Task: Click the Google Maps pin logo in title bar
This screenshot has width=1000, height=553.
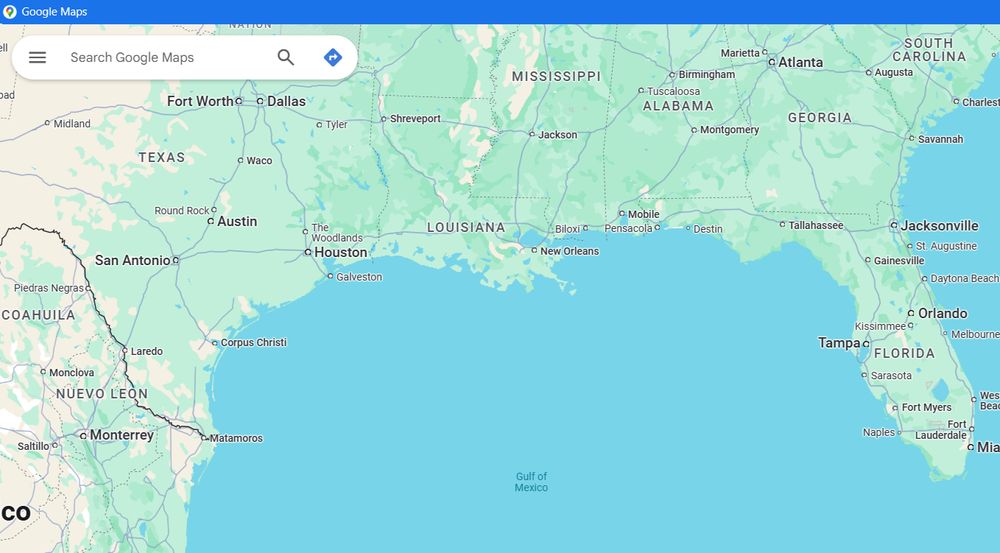Action: 10,11
